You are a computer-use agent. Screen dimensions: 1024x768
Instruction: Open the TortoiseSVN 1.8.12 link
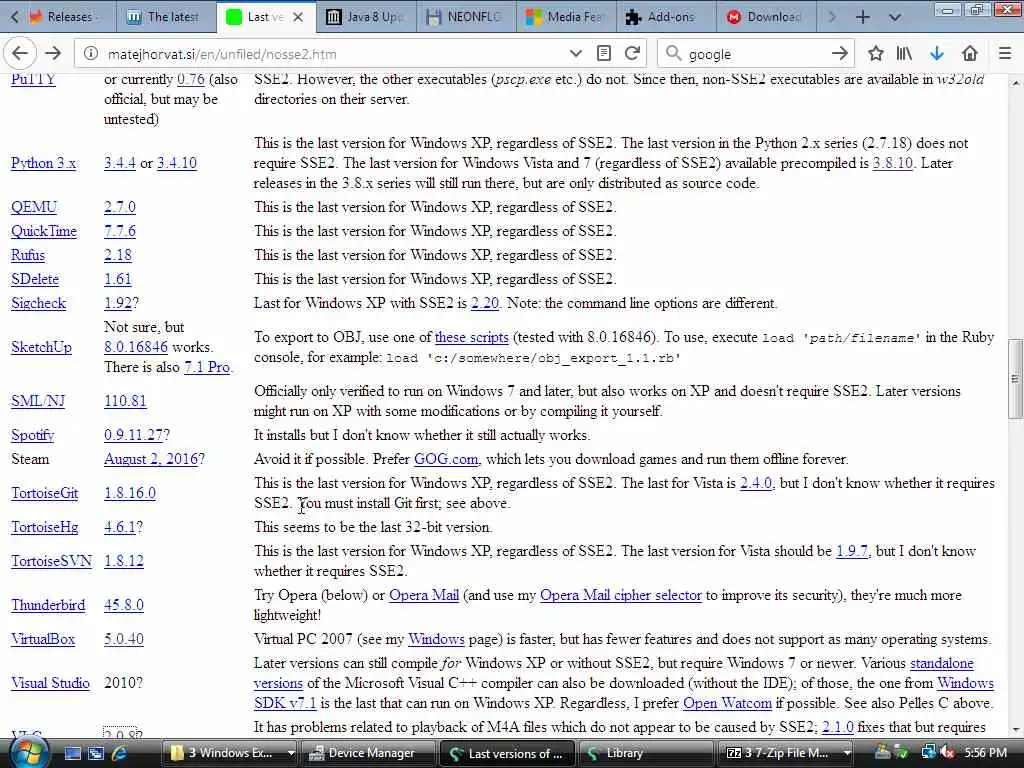coord(123,561)
